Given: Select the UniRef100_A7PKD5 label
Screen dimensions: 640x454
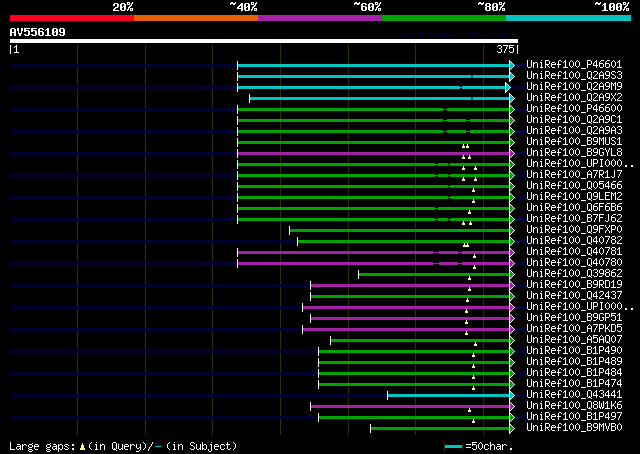Looking at the screenshot, I should click(574, 329).
